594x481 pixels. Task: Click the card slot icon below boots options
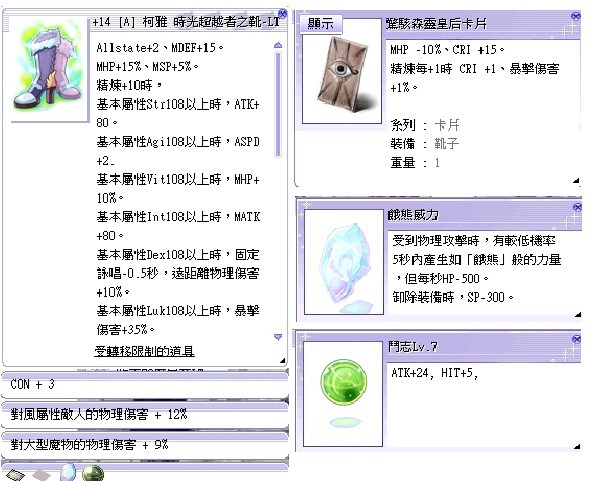15,475
